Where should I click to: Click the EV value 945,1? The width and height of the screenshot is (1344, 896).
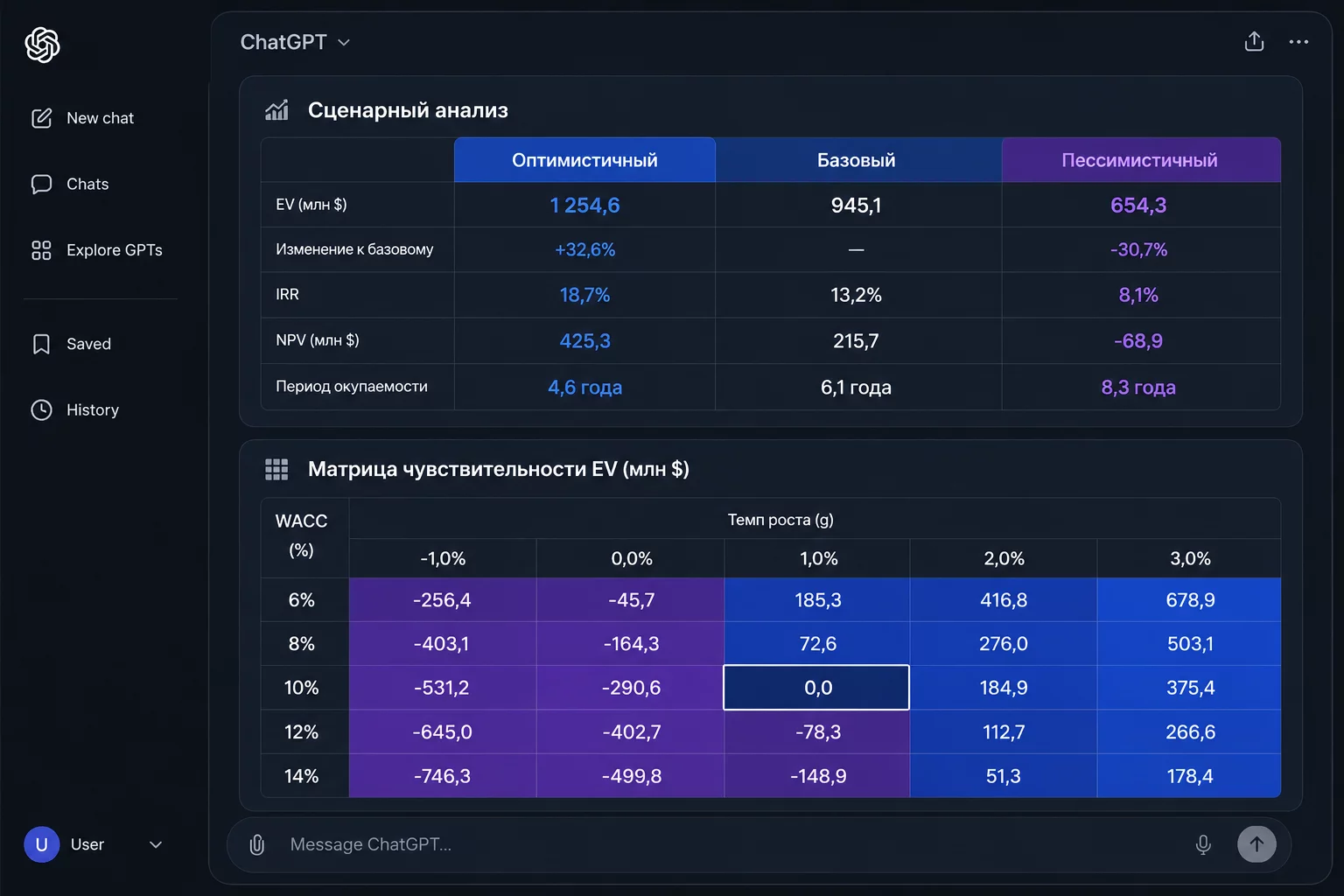pyautogui.click(x=857, y=206)
